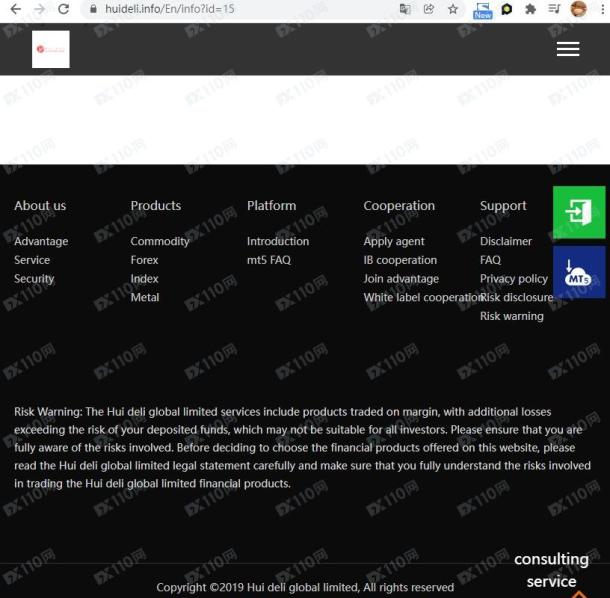The width and height of the screenshot is (610, 598).
Task: Open the platform Introduction link
Action: (x=278, y=241)
